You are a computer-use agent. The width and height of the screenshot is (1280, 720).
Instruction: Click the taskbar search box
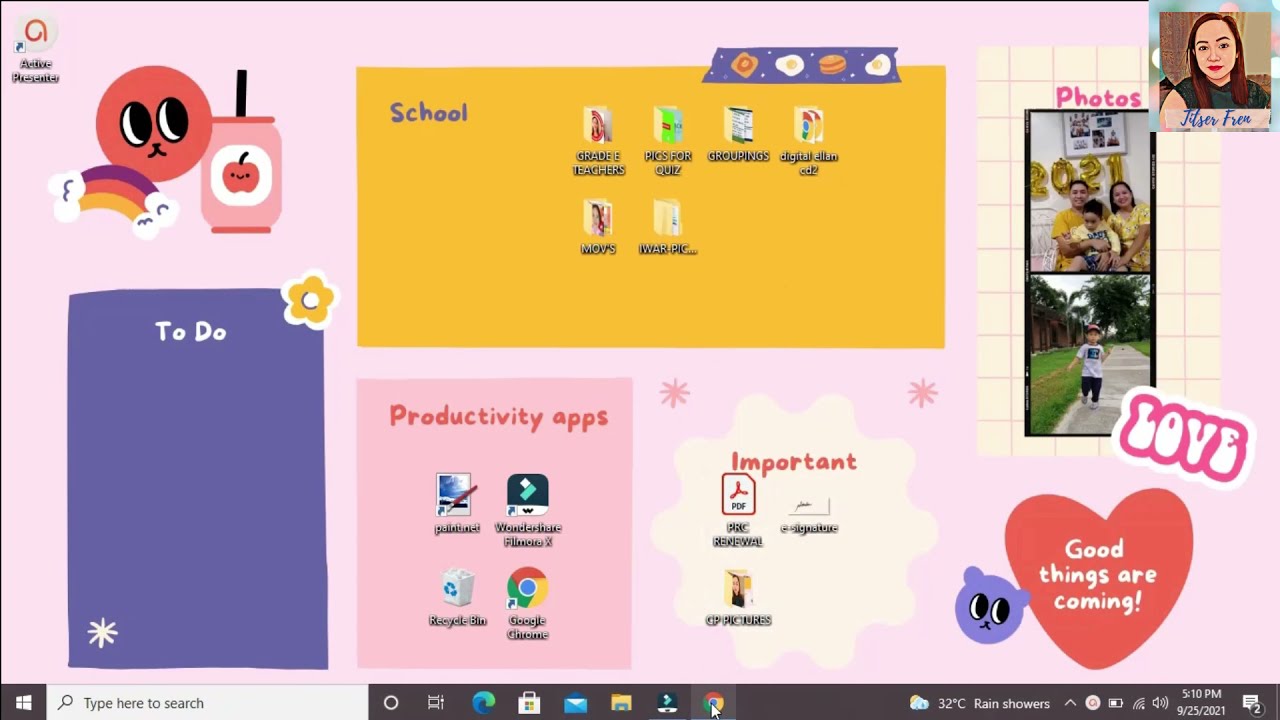(x=207, y=703)
